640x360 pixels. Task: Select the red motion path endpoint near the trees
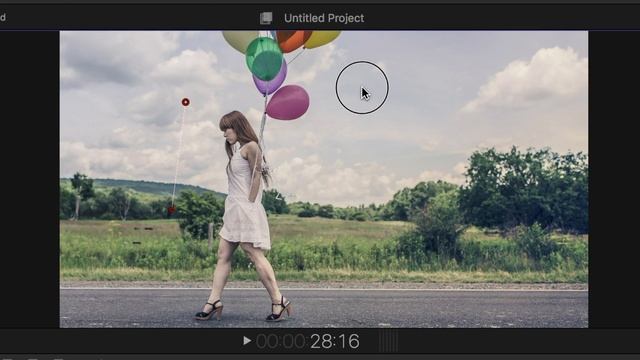171,210
